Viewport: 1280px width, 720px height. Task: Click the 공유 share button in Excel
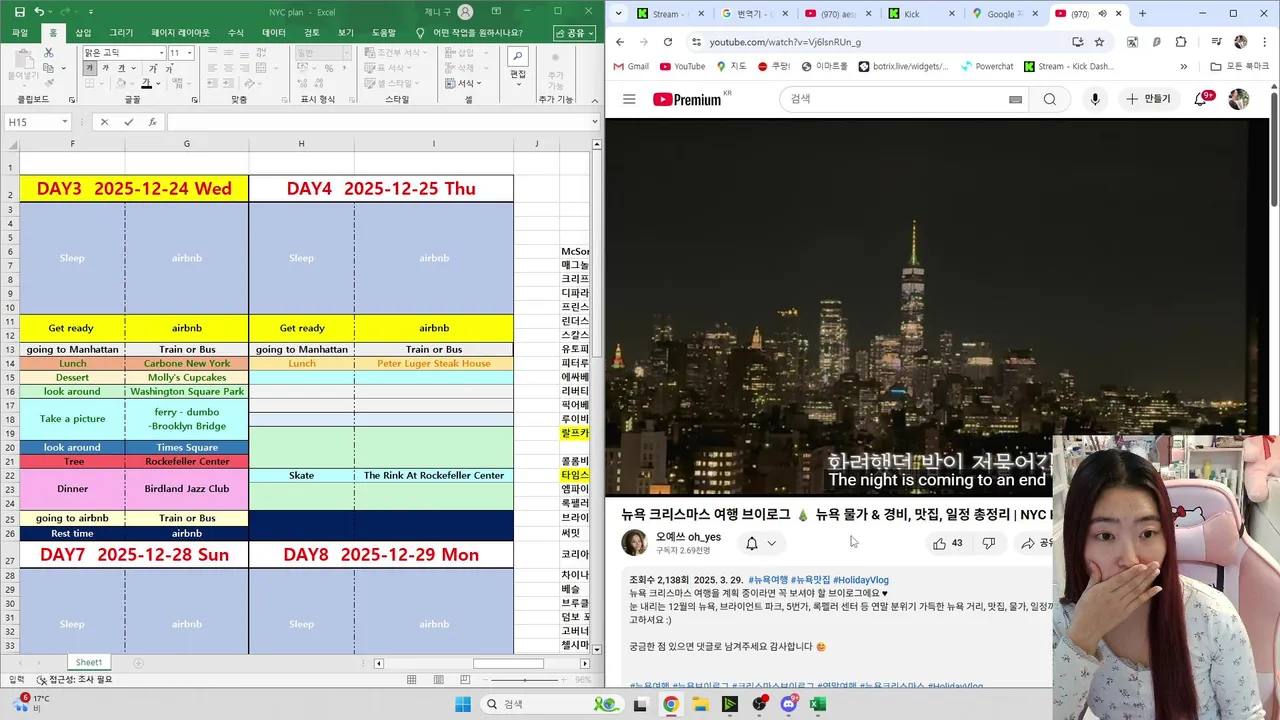coord(574,33)
